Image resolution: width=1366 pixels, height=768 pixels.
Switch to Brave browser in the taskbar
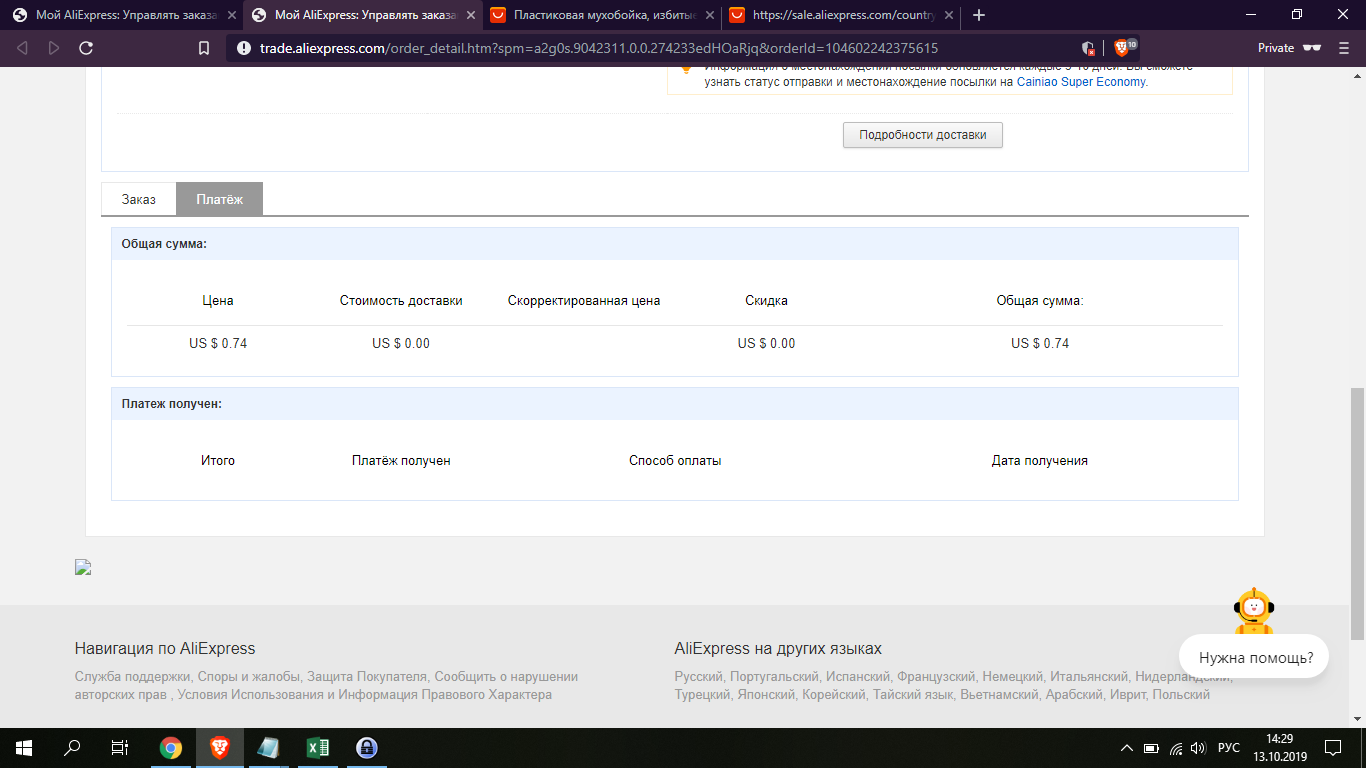tap(219, 747)
